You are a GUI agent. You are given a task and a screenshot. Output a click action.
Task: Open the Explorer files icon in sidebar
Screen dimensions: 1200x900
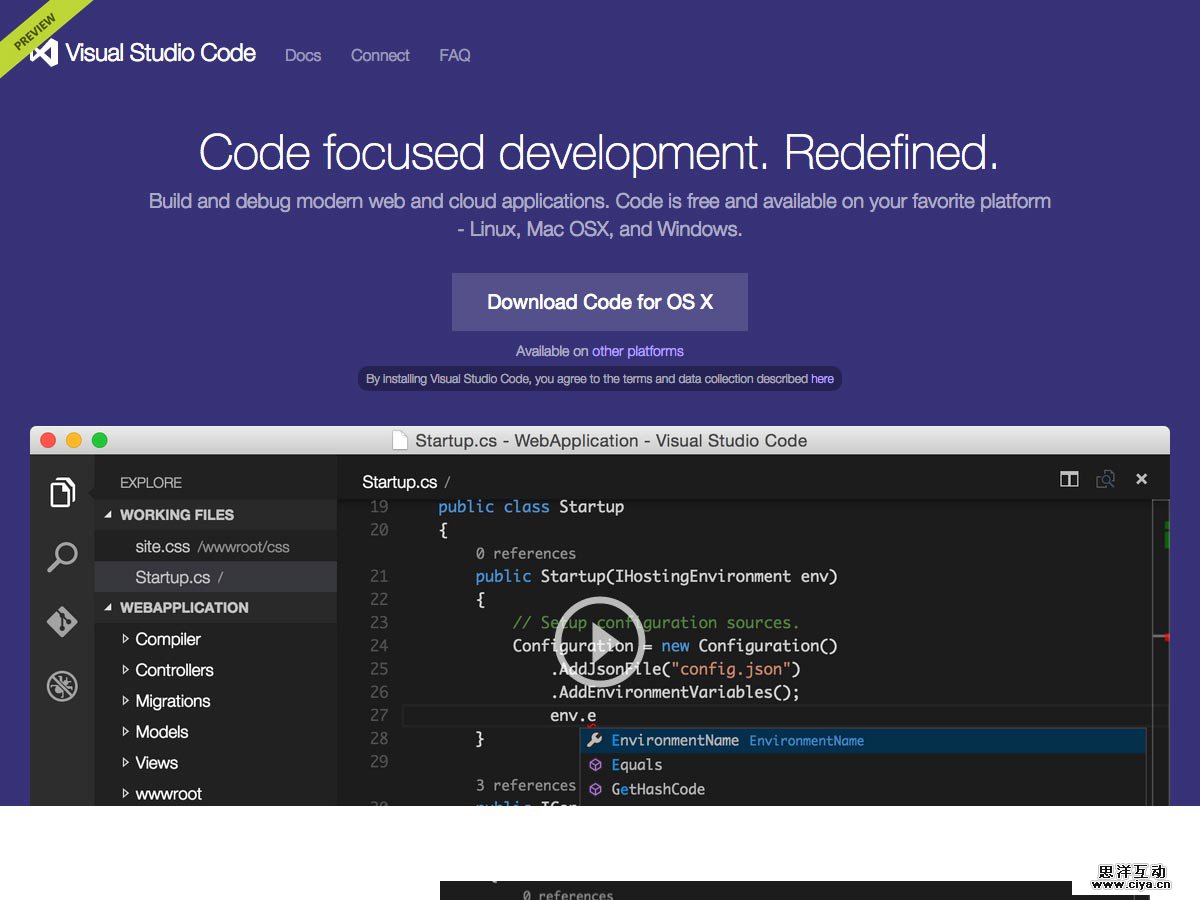62,492
